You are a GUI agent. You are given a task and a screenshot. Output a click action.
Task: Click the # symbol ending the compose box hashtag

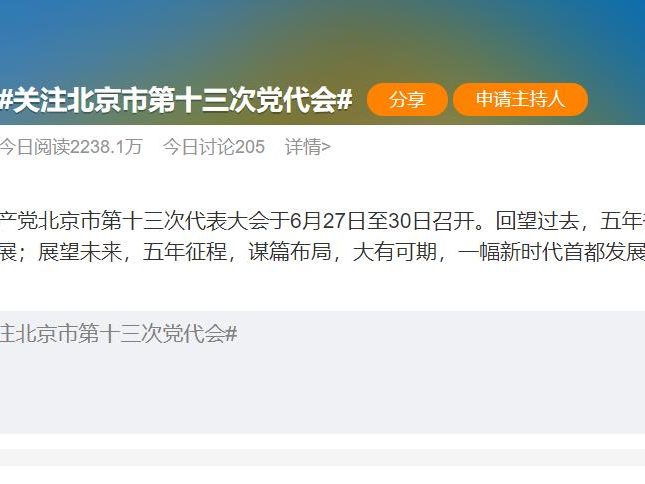(232, 333)
